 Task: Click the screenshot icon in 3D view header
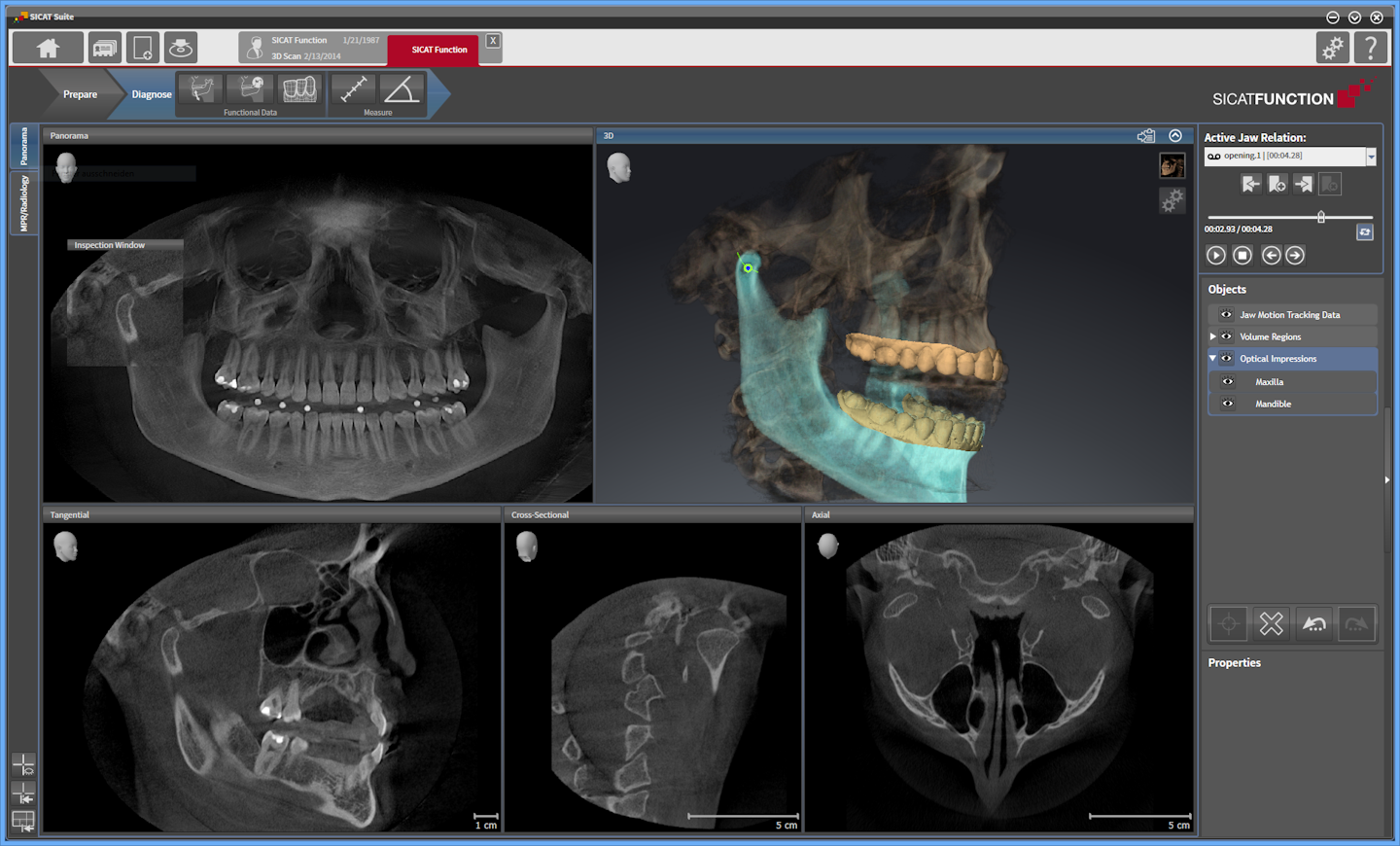point(1146,136)
